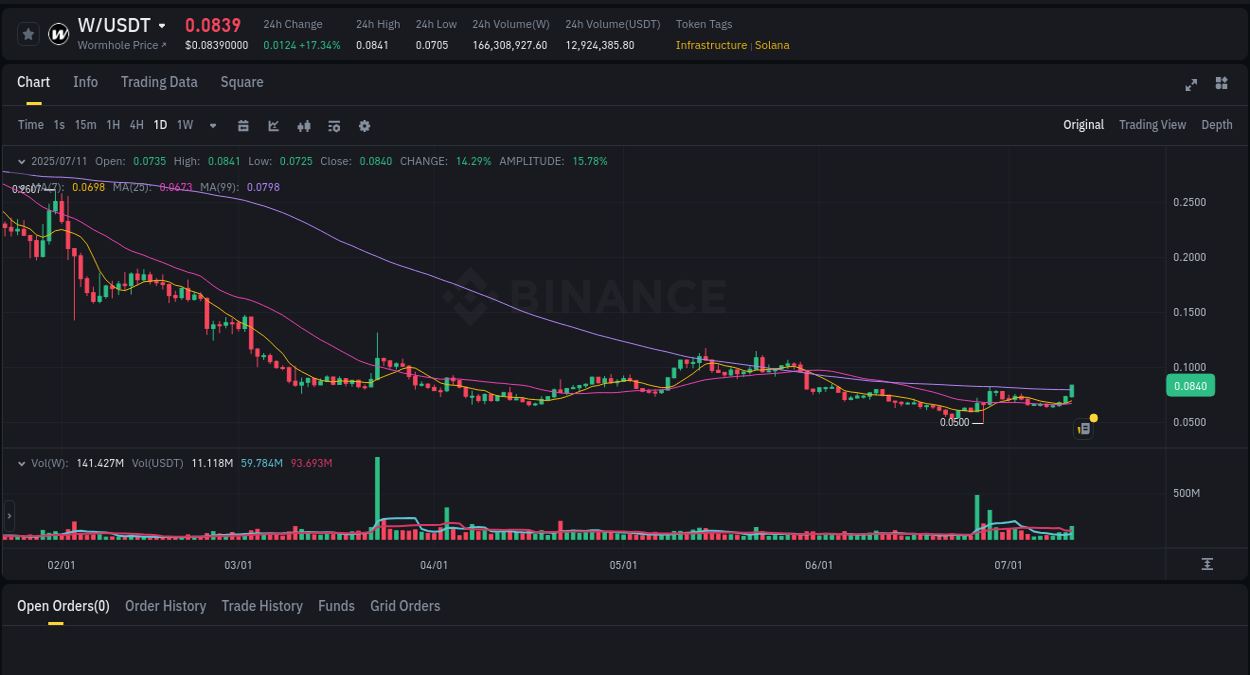Open the W/USDT pair dropdown
This screenshot has width=1250, height=675.
click(162, 25)
